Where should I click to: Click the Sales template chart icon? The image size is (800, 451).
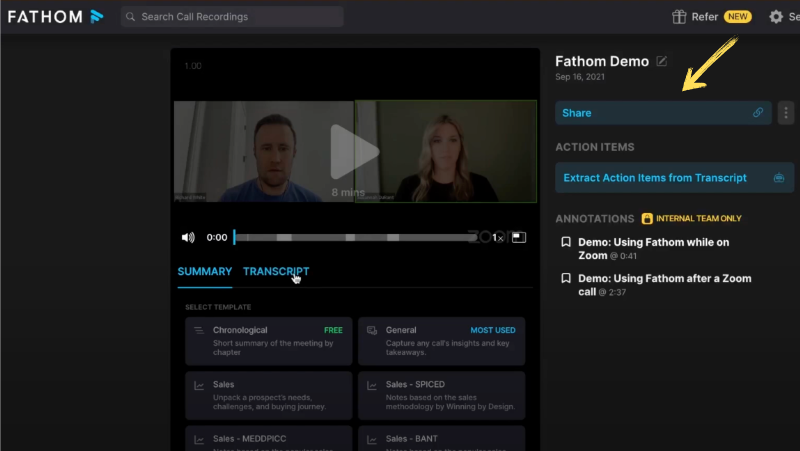pos(199,385)
